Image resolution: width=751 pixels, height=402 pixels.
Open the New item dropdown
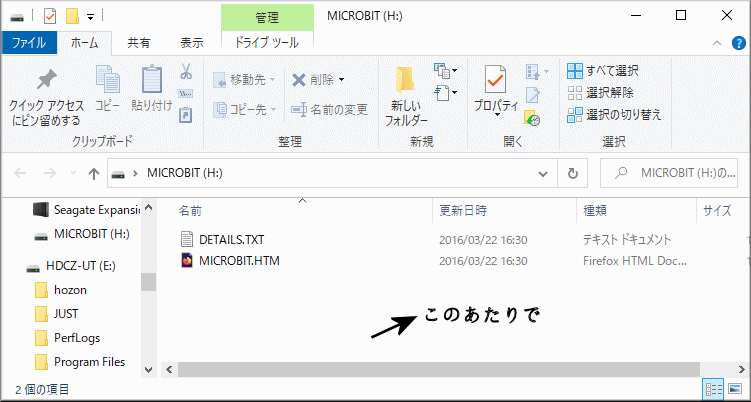point(445,71)
